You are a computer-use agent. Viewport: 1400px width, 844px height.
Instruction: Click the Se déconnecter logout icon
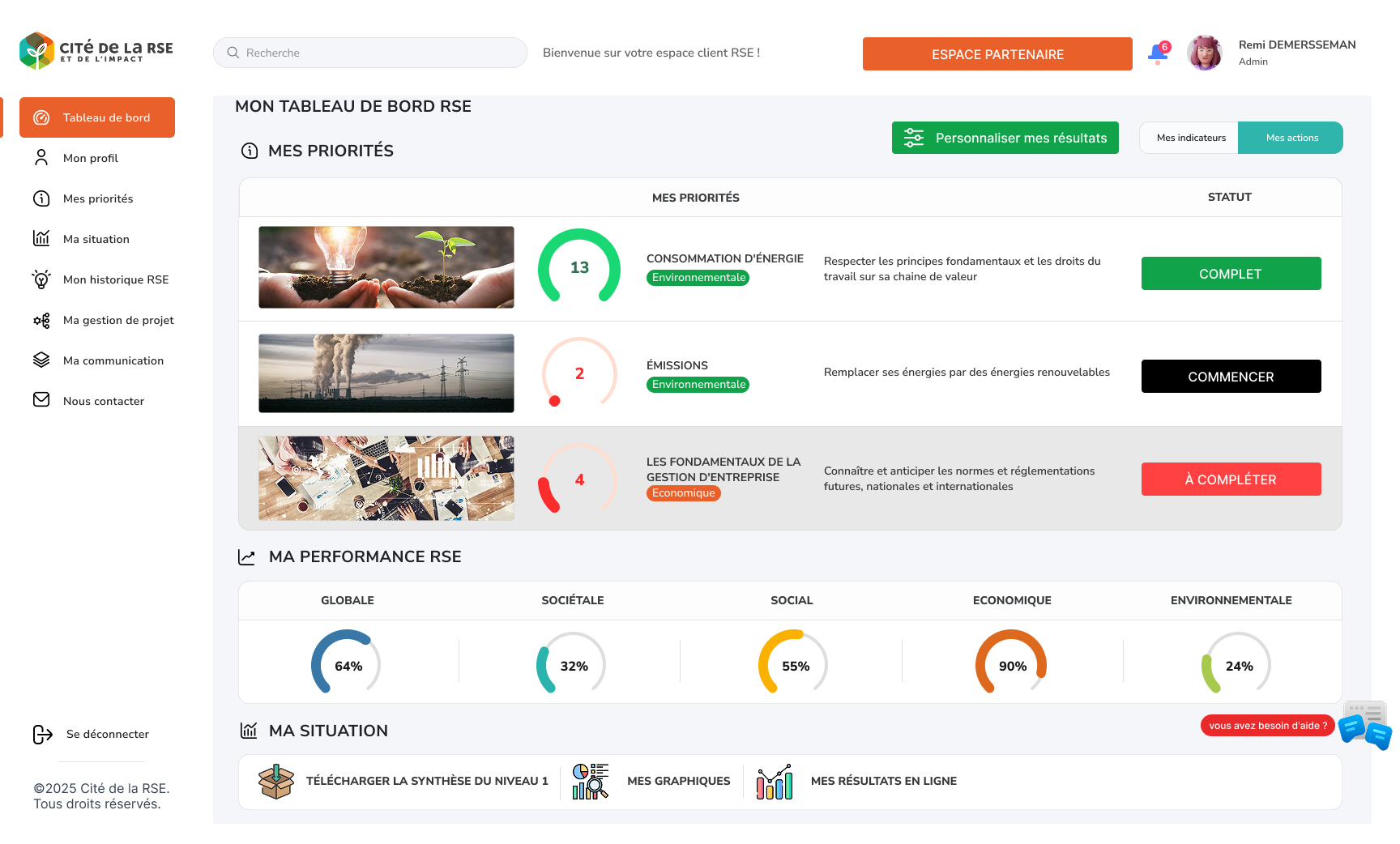(41, 734)
